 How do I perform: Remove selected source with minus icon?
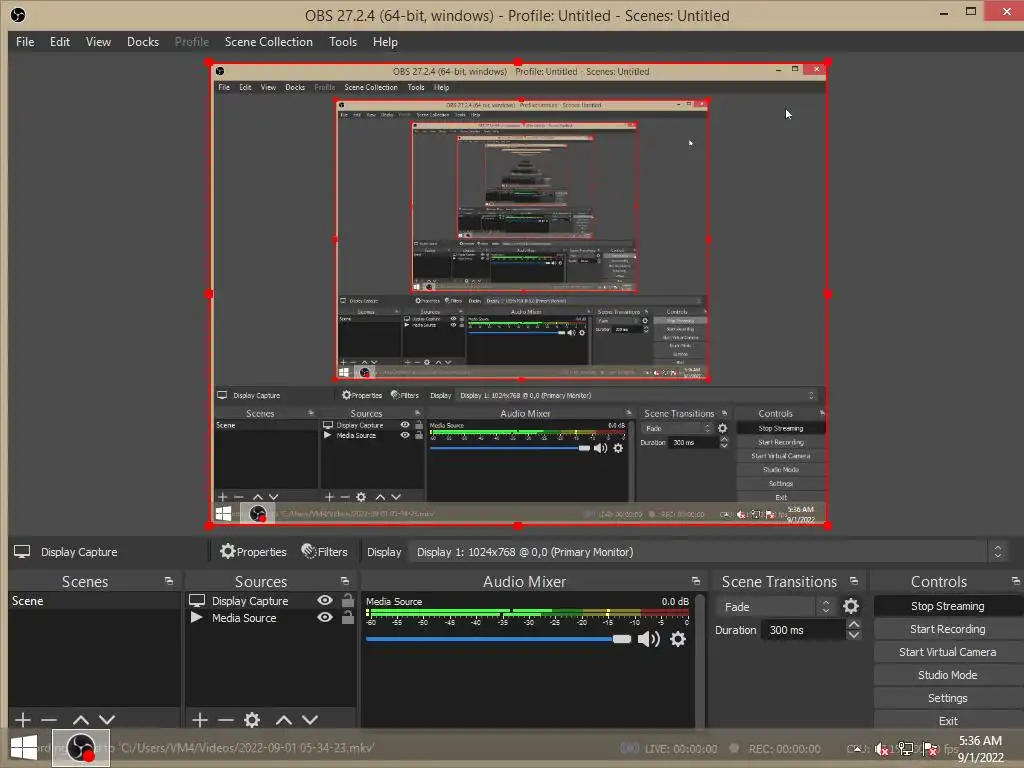225,720
